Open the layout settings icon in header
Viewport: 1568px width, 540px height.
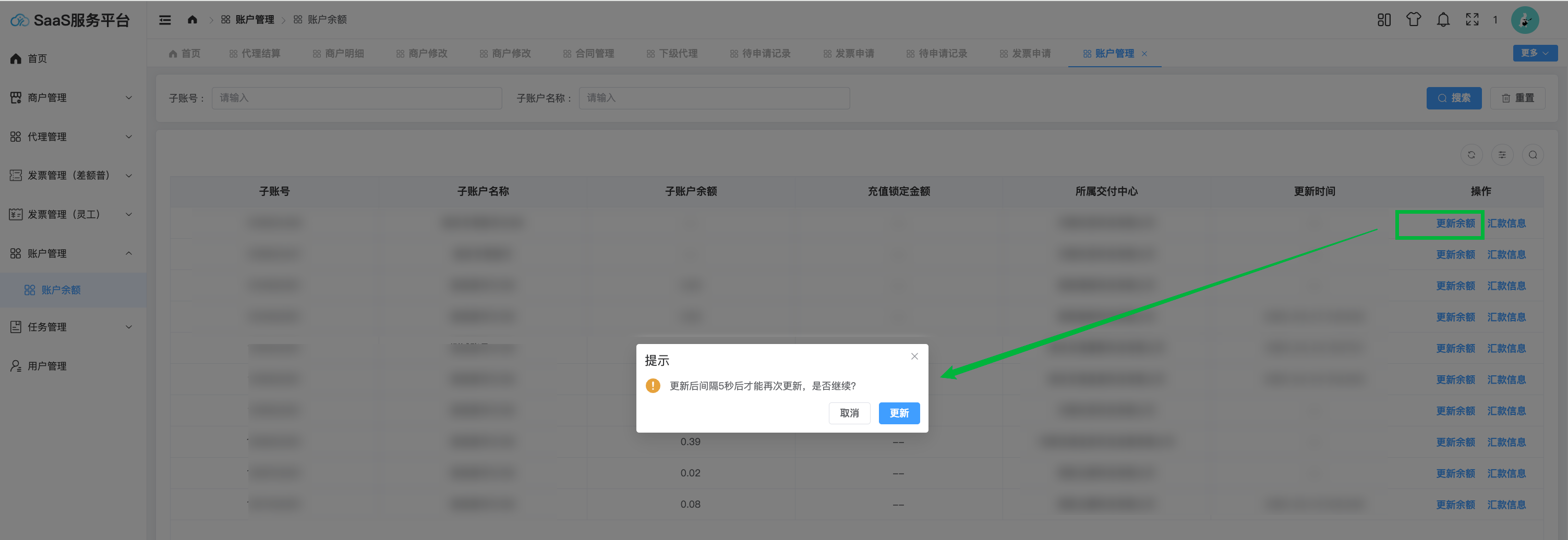(x=1383, y=20)
